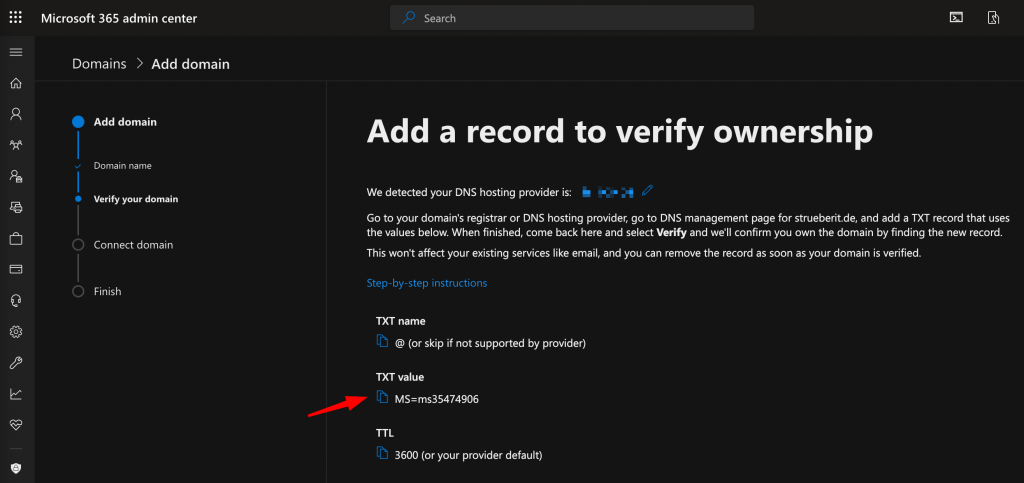Open Reports chart icon in sidebar
This screenshot has width=1024, height=483.
pyautogui.click(x=16, y=393)
